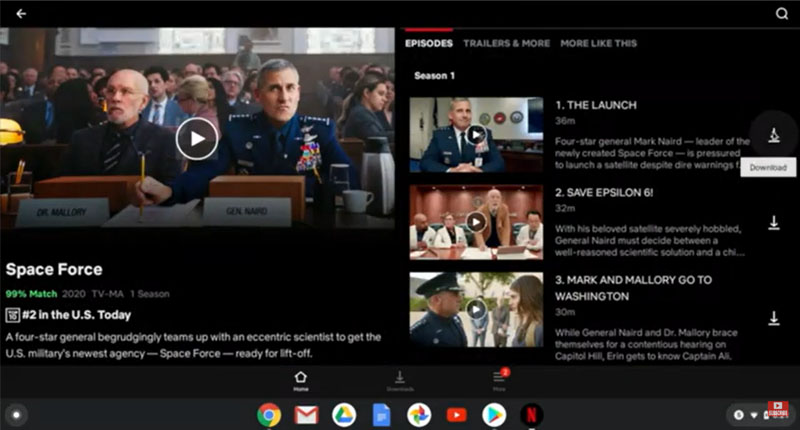The image size is (800, 430).
Task: Launch Google Chrome from the shelf
Action: coord(269,415)
